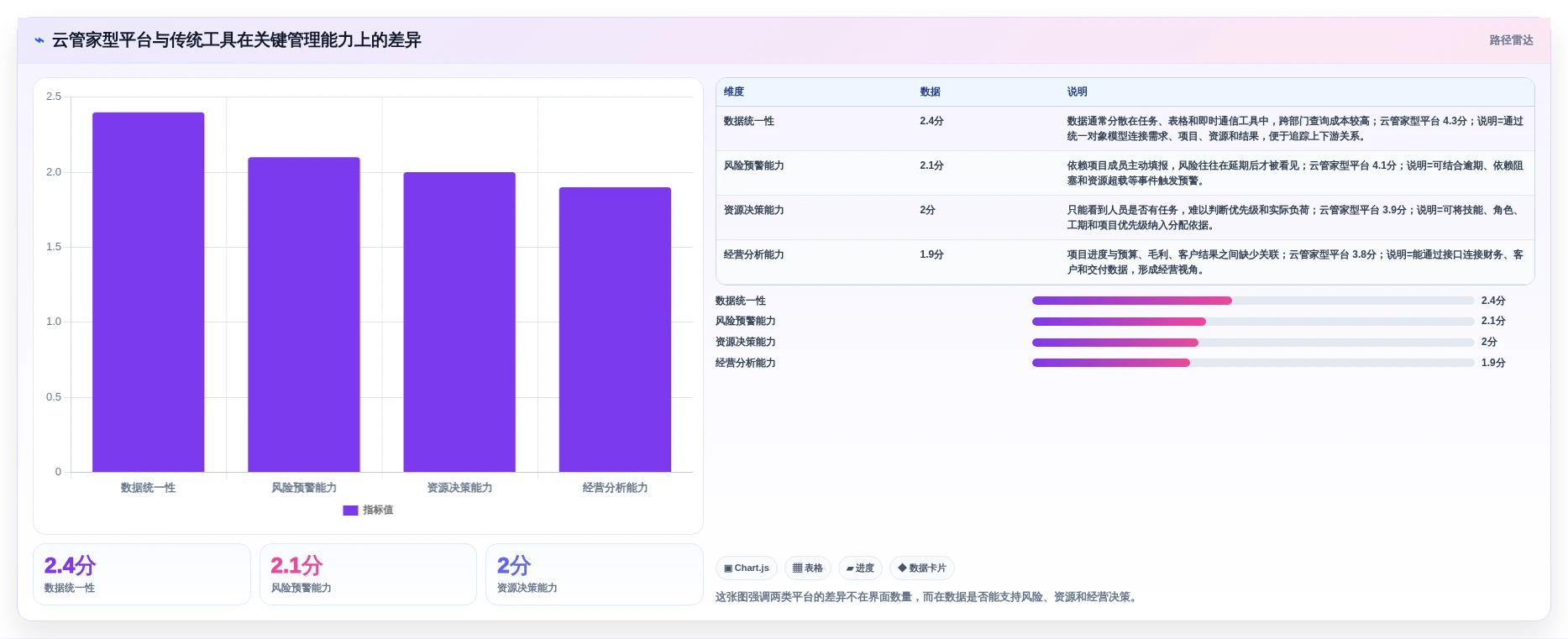Click the 说明 column header
The height and width of the screenshot is (639, 1568).
(x=1078, y=92)
